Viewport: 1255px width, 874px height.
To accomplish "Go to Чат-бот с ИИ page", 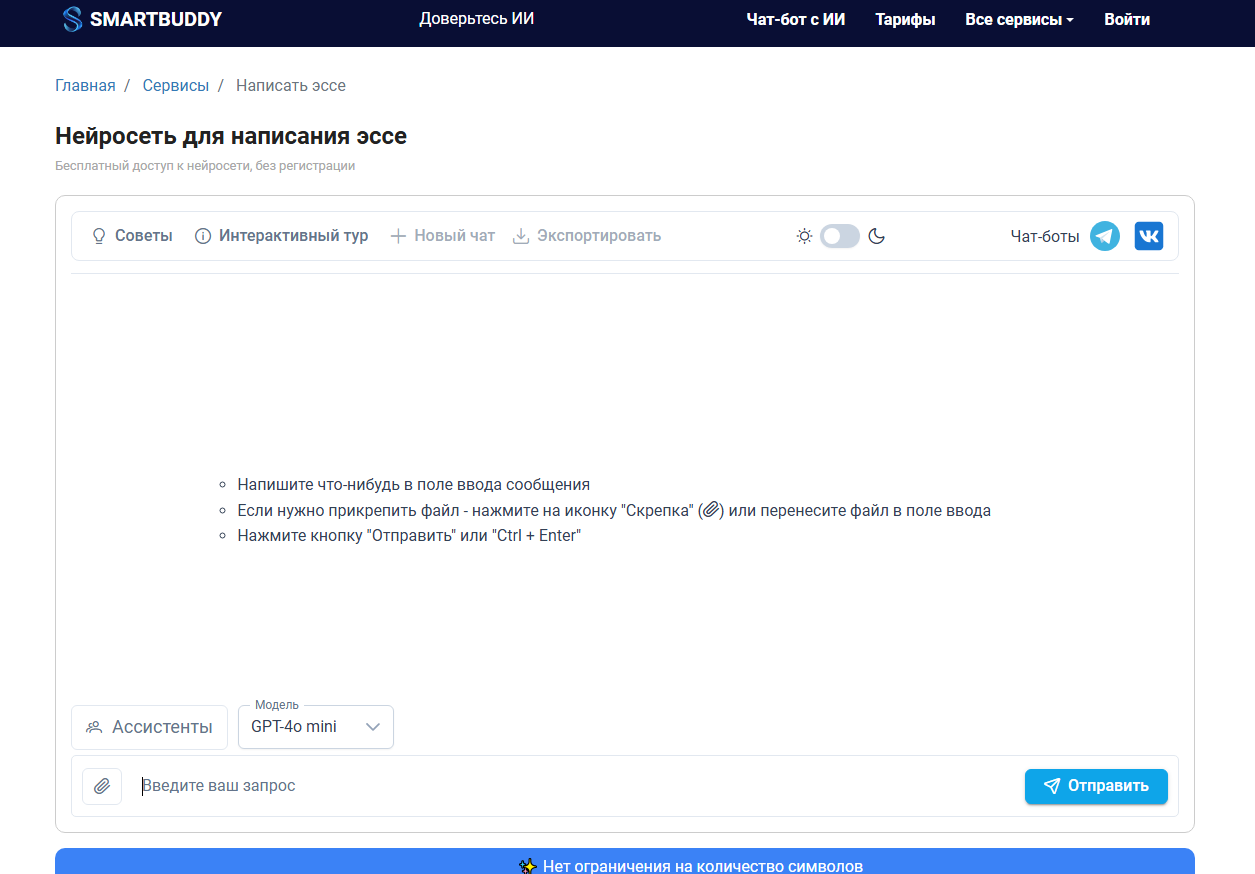I will coord(795,19).
